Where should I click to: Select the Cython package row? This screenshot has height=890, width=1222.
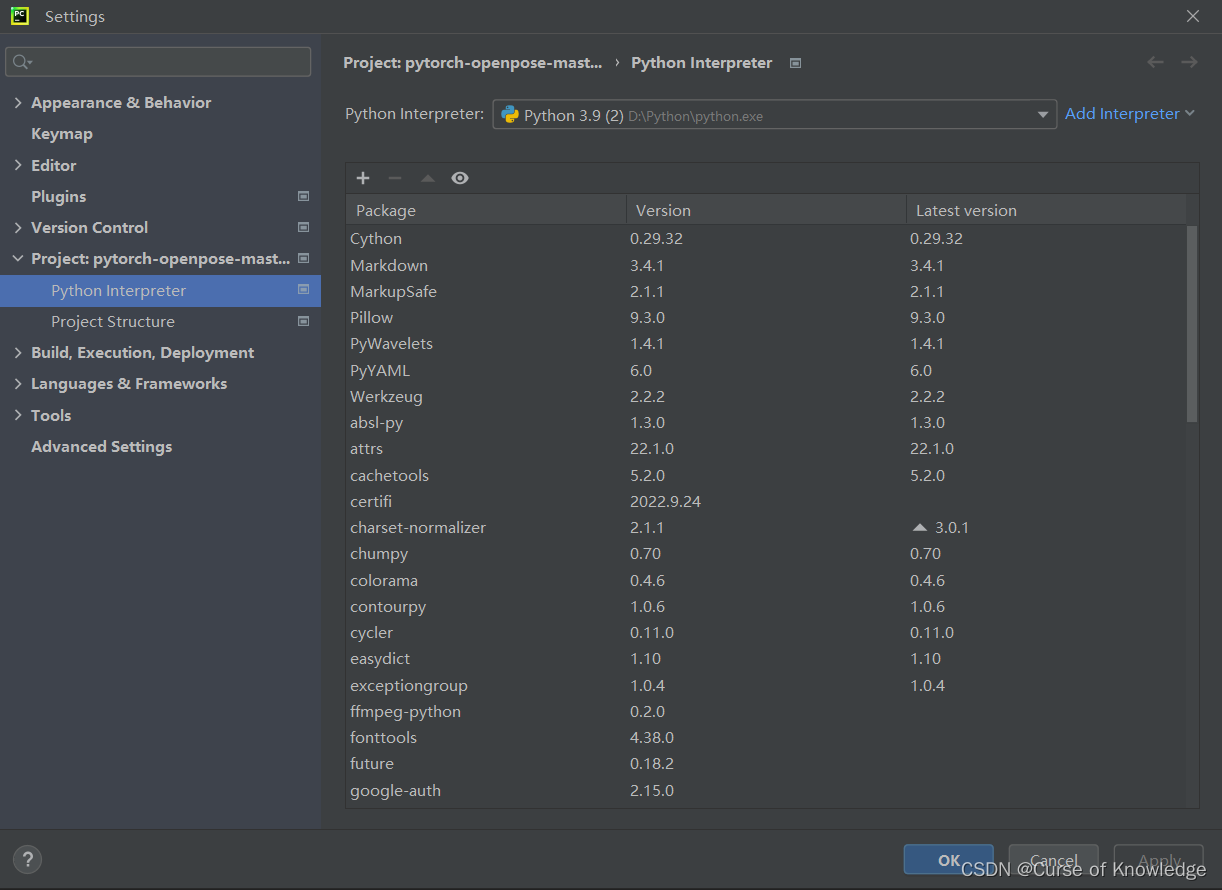[x=766, y=238]
